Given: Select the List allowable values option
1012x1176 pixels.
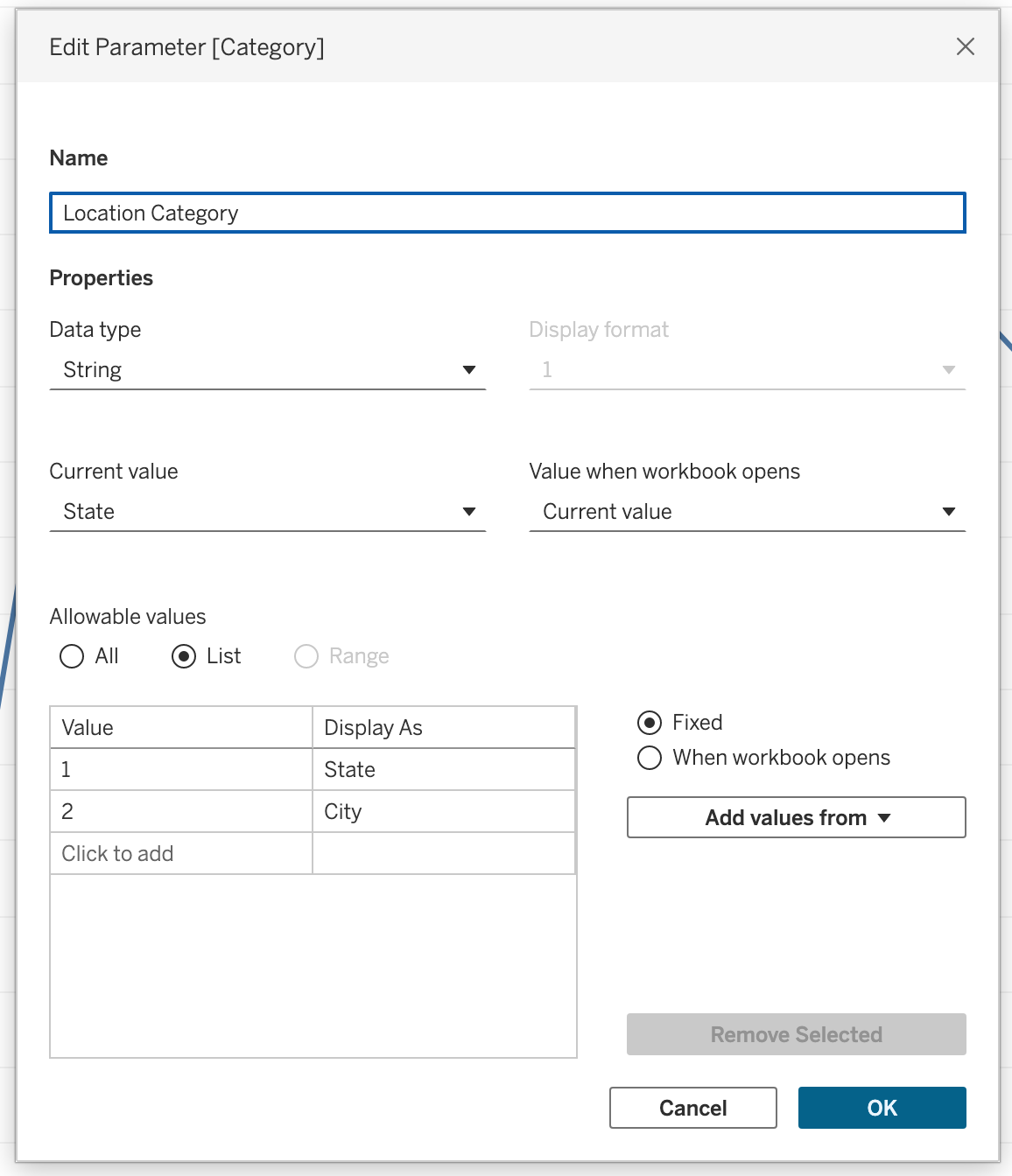Looking at the screenshot, I should pos(184,656).
